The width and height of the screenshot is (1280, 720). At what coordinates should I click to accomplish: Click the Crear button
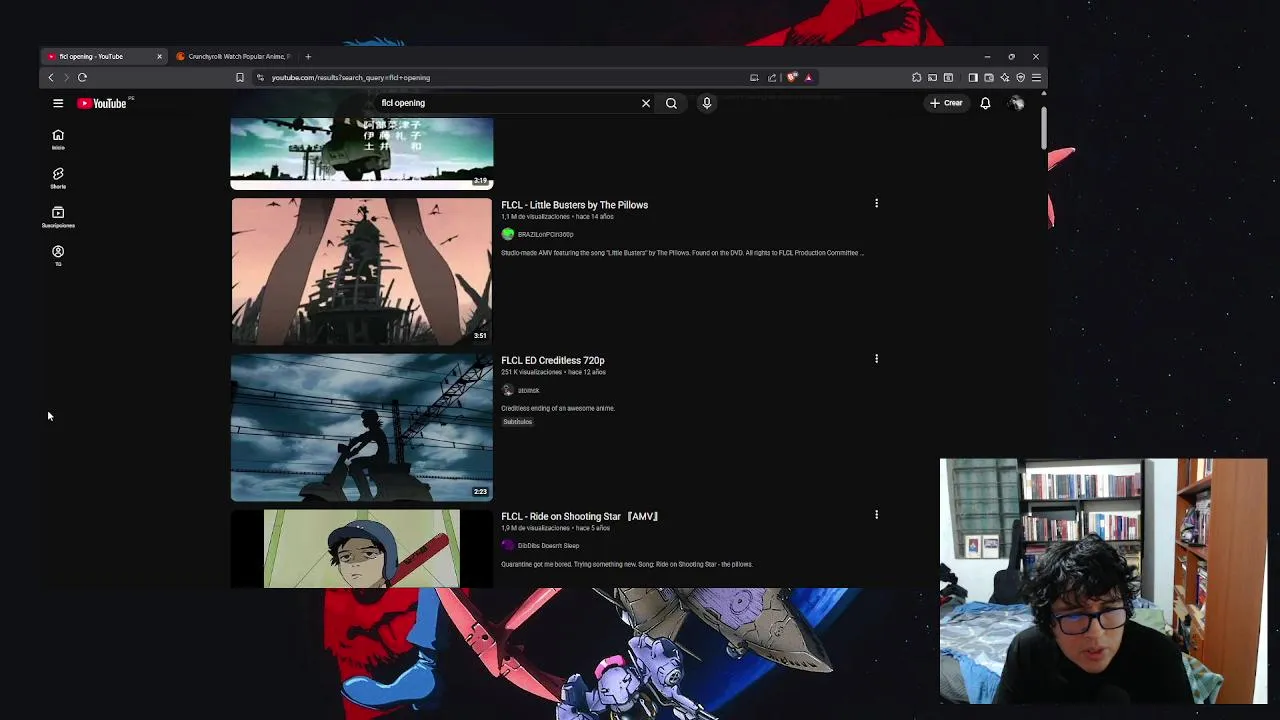point(946,103)
